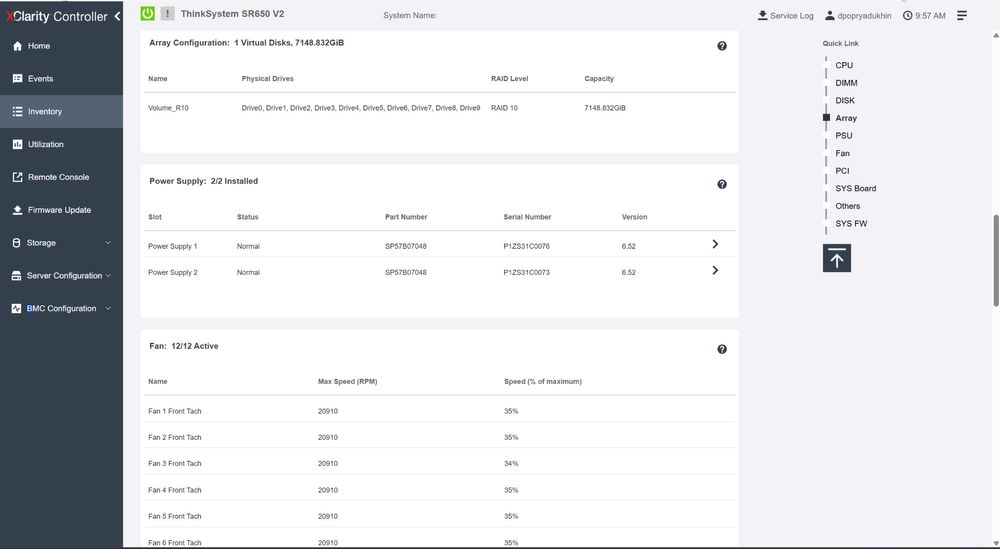
Task: Open help for Array Configuration section
Action: [x=722, y=46]
